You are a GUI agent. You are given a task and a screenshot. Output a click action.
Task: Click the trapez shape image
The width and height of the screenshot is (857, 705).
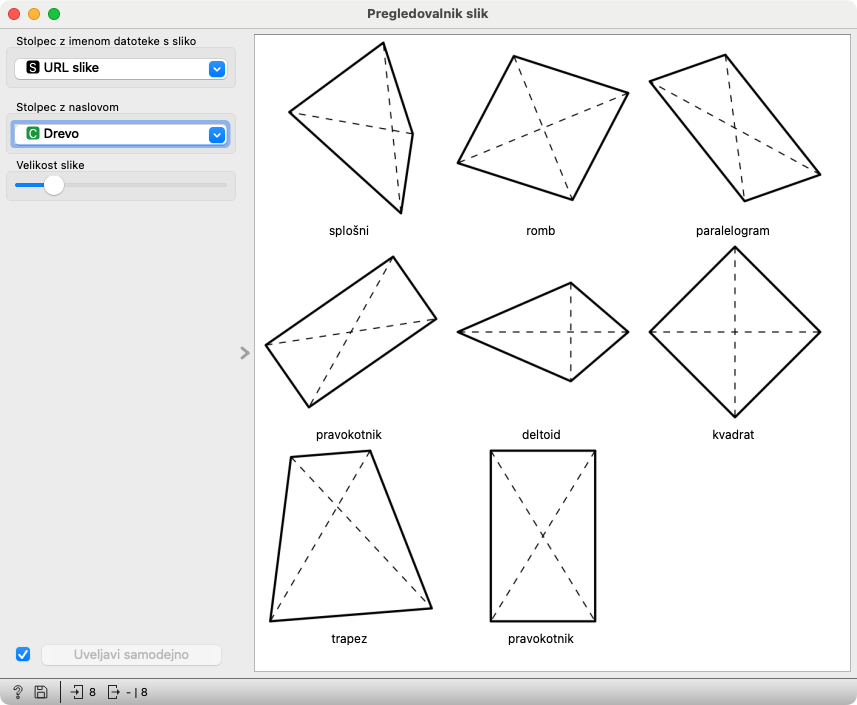pyautogui.click(x=350, y=536)
